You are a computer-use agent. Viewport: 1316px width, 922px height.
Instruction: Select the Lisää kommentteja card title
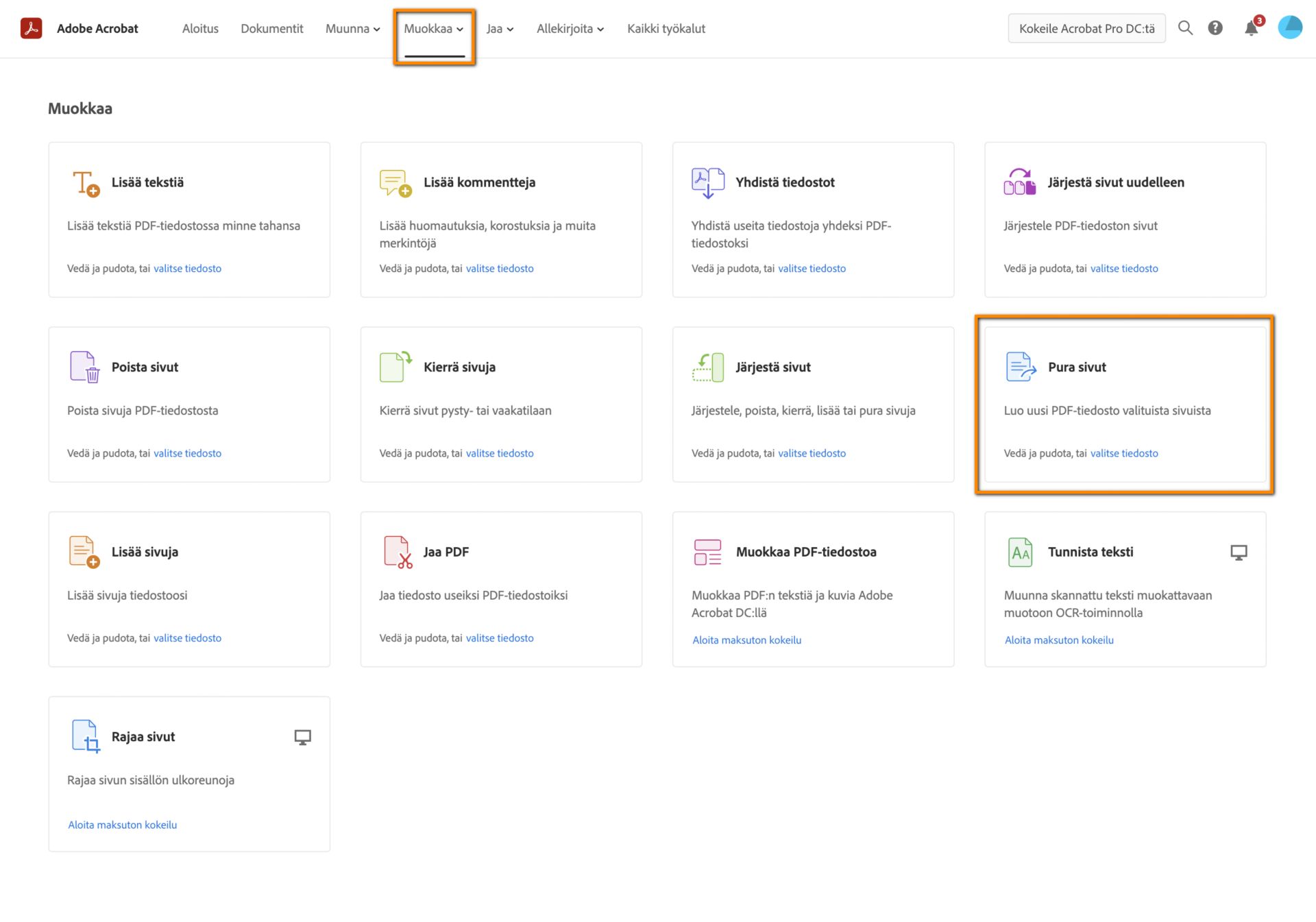(479, 182)
